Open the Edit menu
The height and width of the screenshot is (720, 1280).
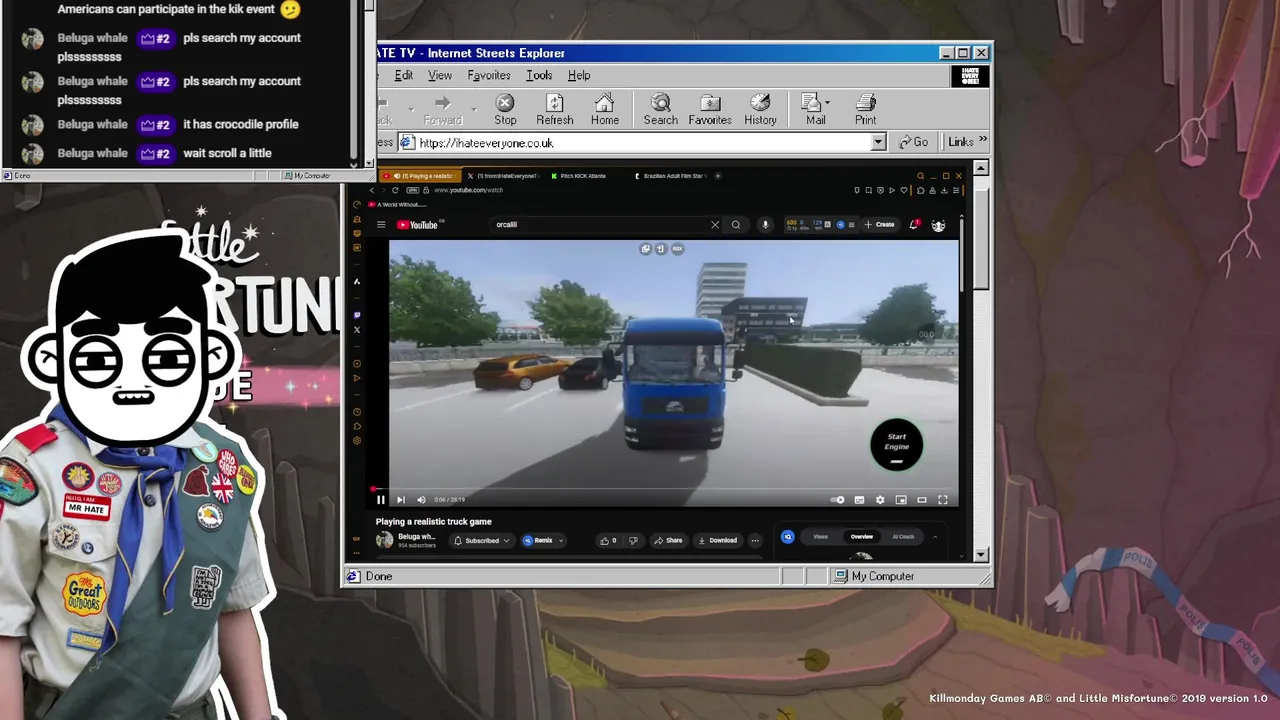(404, 76)
